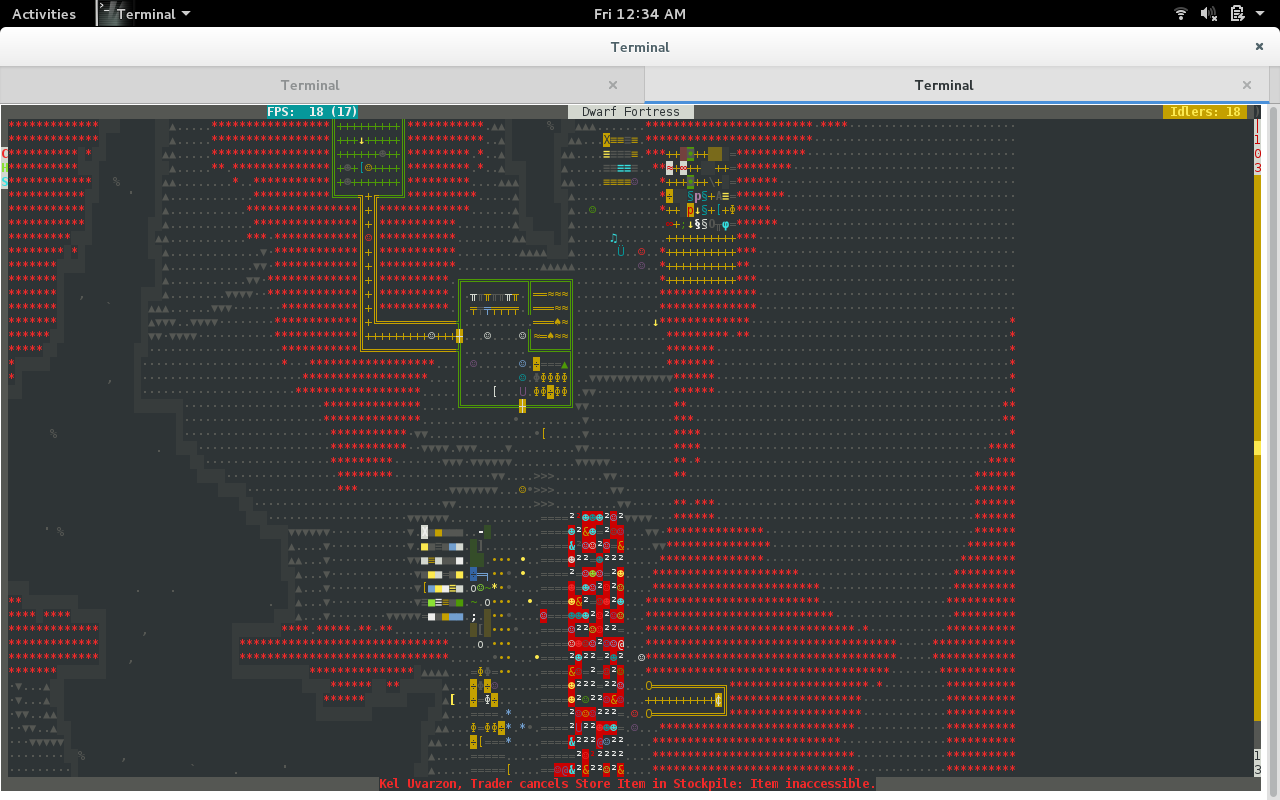Click the cyan Ü glyph on map
Image resolution: width=1280 pixels, height=800 pixels.
[620, 252]
